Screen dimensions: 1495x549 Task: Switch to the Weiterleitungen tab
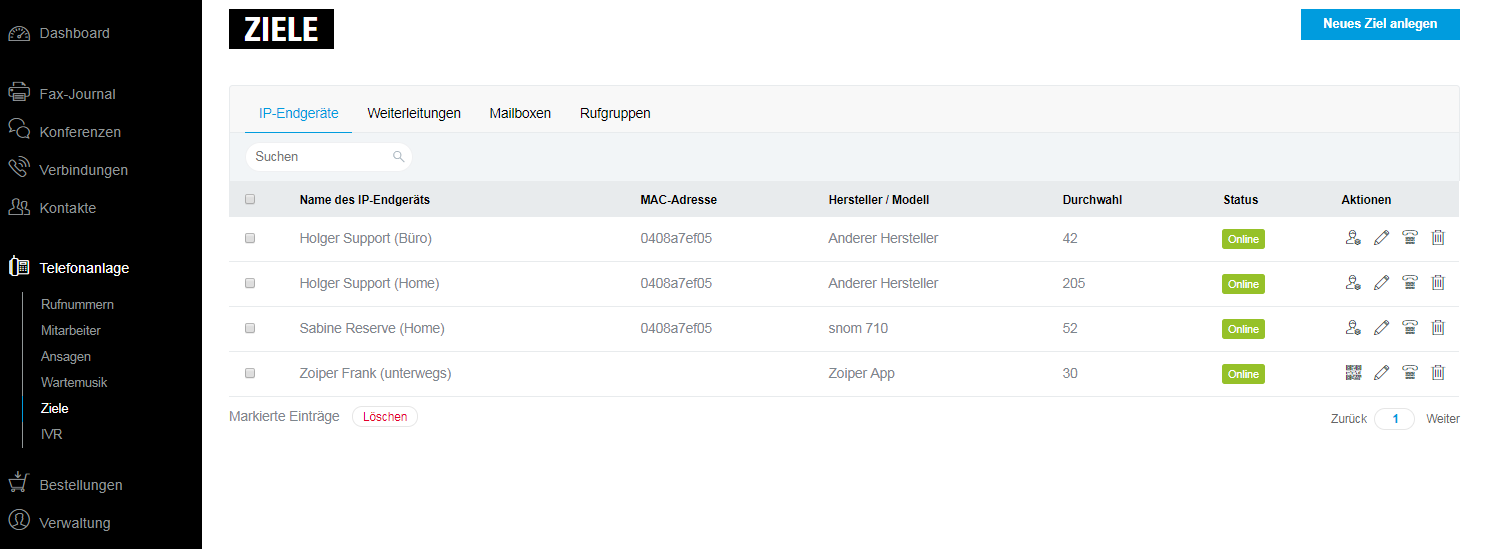click(x=414, y=113)
